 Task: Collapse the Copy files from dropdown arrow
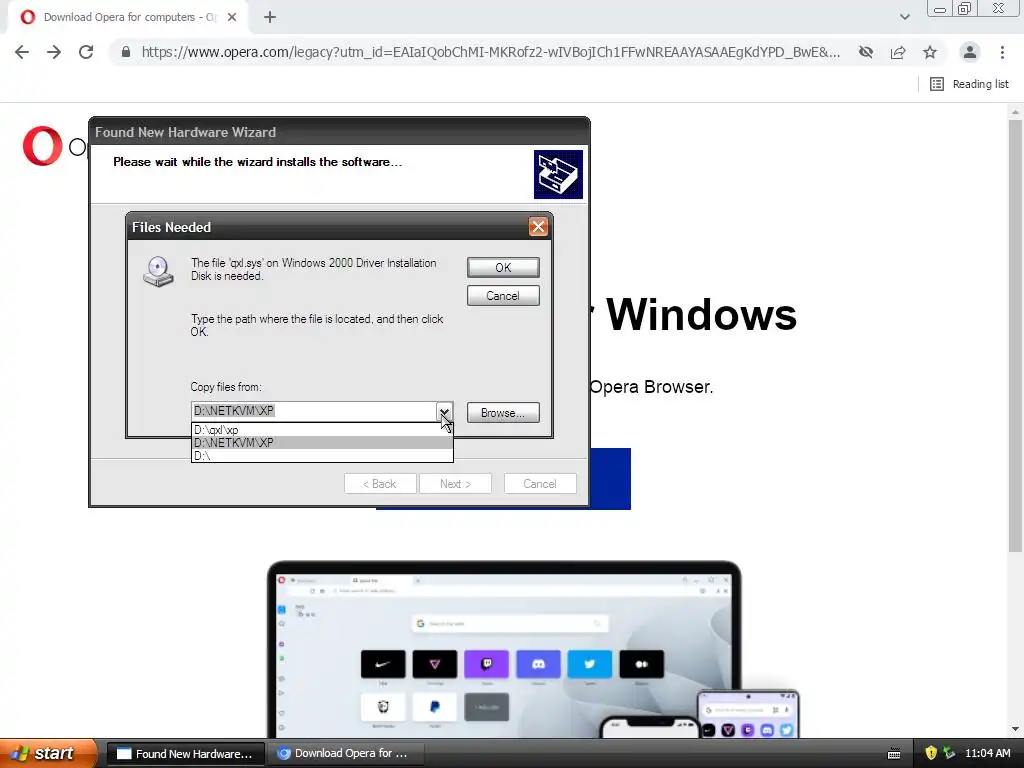(x=444, y=411)
